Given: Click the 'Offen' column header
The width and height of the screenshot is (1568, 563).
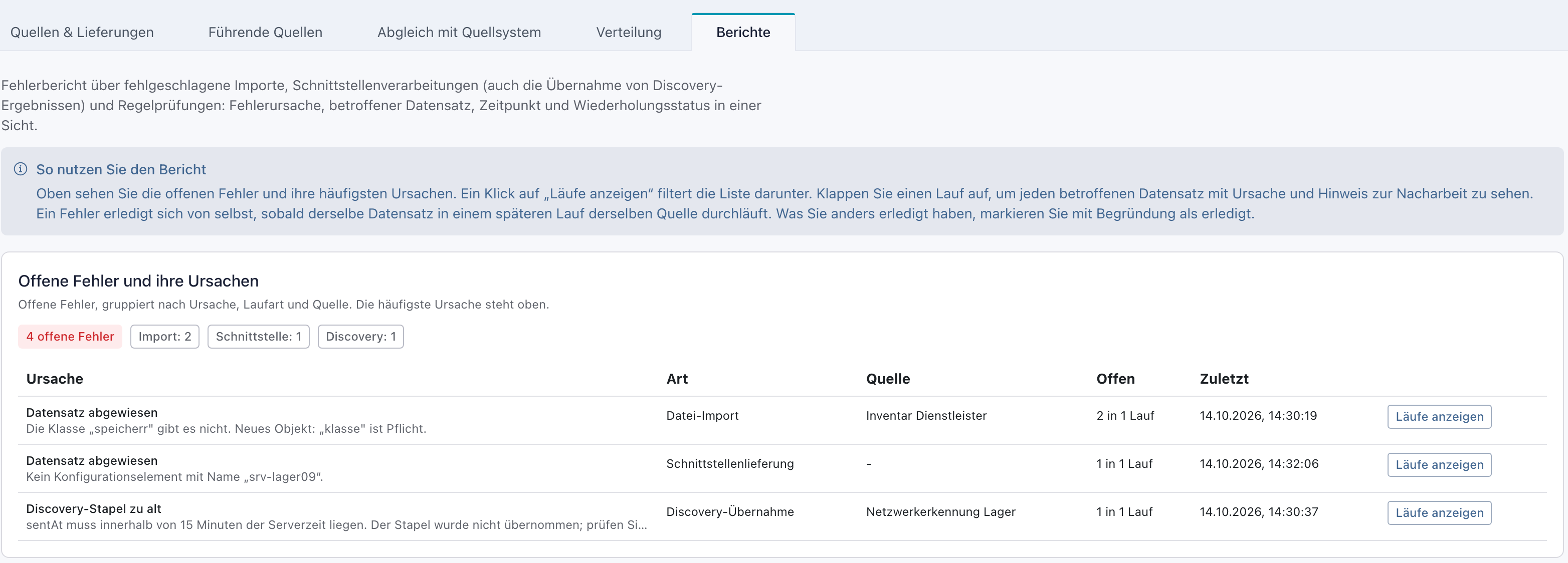Looking at the screenshot, I should (1116, 379).
